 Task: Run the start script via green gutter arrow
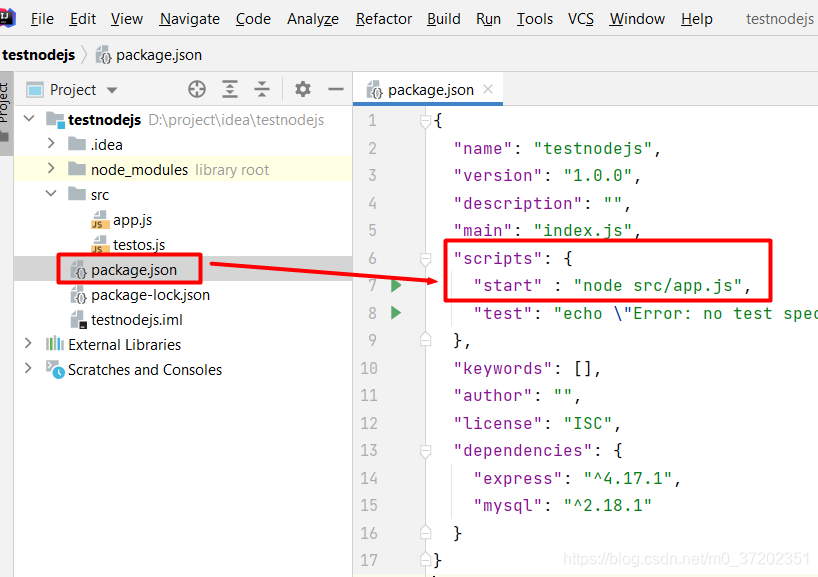click(x=395, y=284)
